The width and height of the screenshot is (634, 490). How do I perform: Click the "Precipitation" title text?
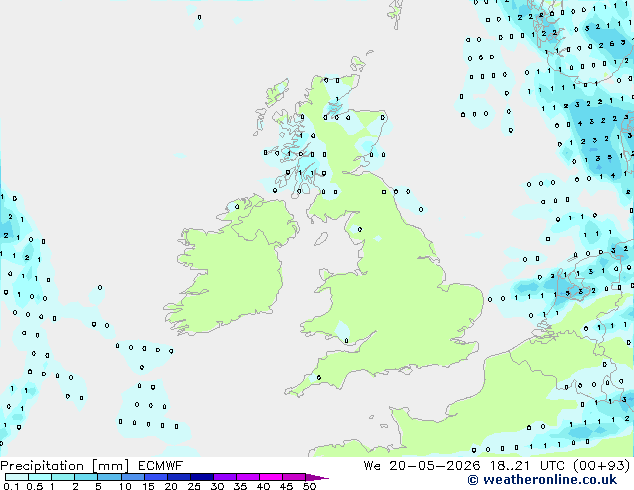pos(42,466)
